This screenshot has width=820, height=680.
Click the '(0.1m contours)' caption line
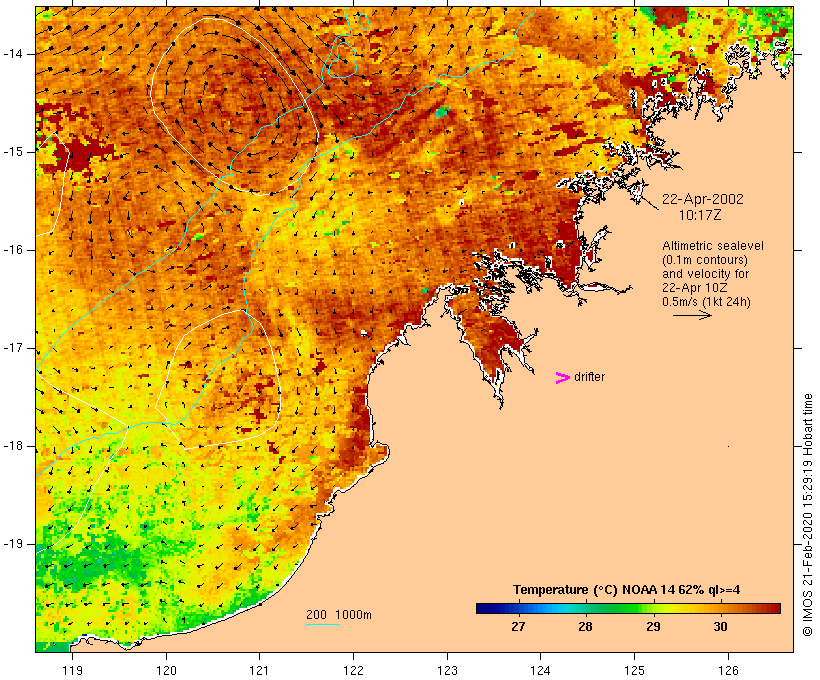pos(705,259)
